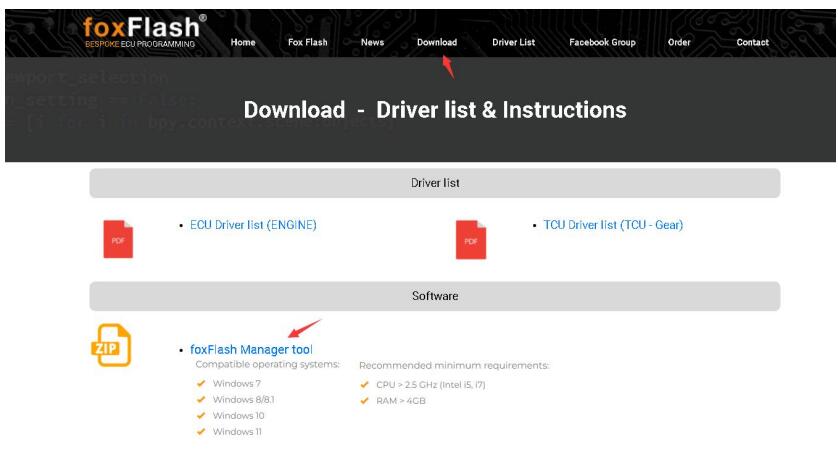Click the CPU > 2.5 GHz requirement text
The width and height of the screenshot is (838, 465).
[431, 385]
